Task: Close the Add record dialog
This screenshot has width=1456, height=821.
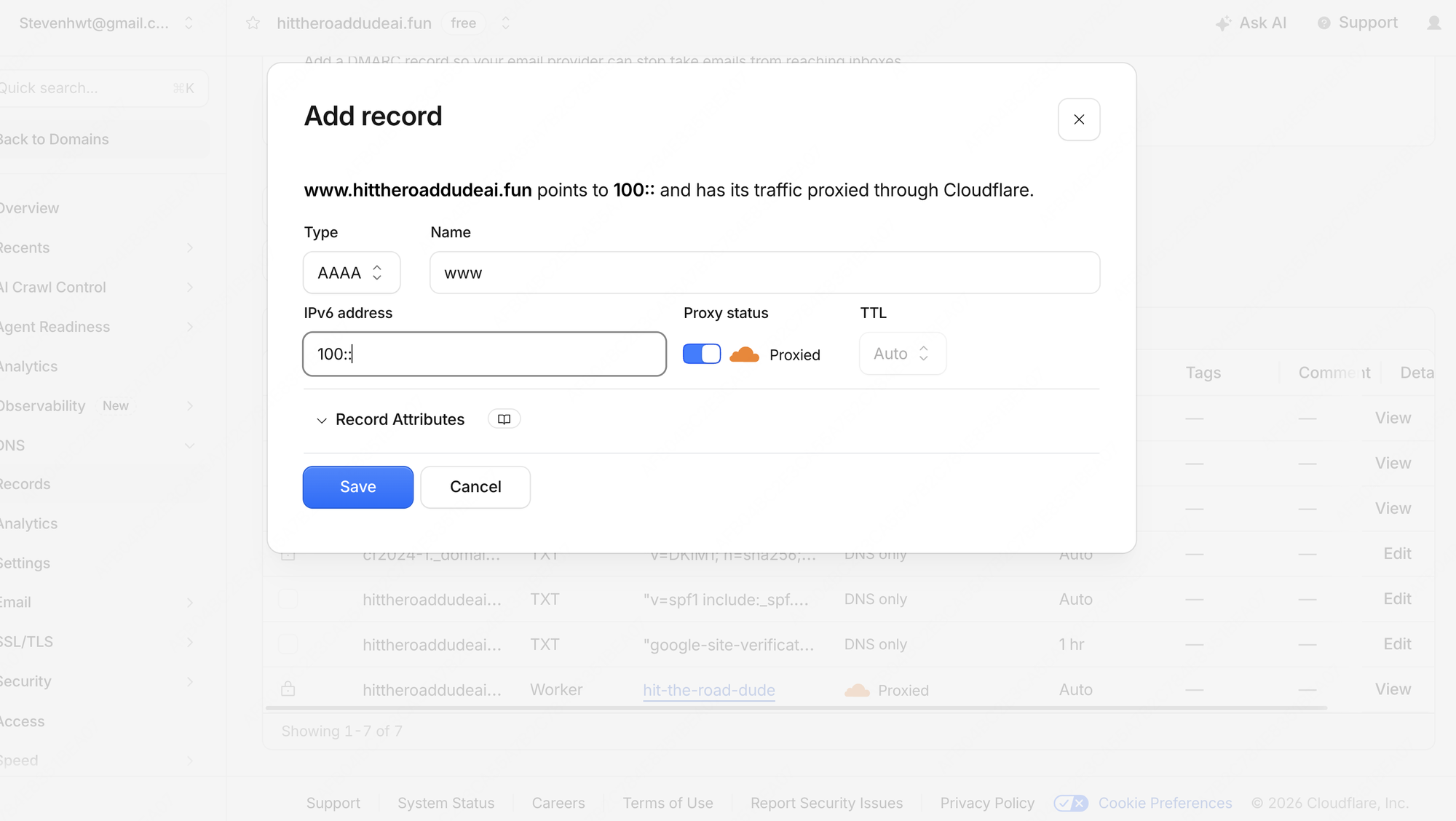Action: point(1079,119)
